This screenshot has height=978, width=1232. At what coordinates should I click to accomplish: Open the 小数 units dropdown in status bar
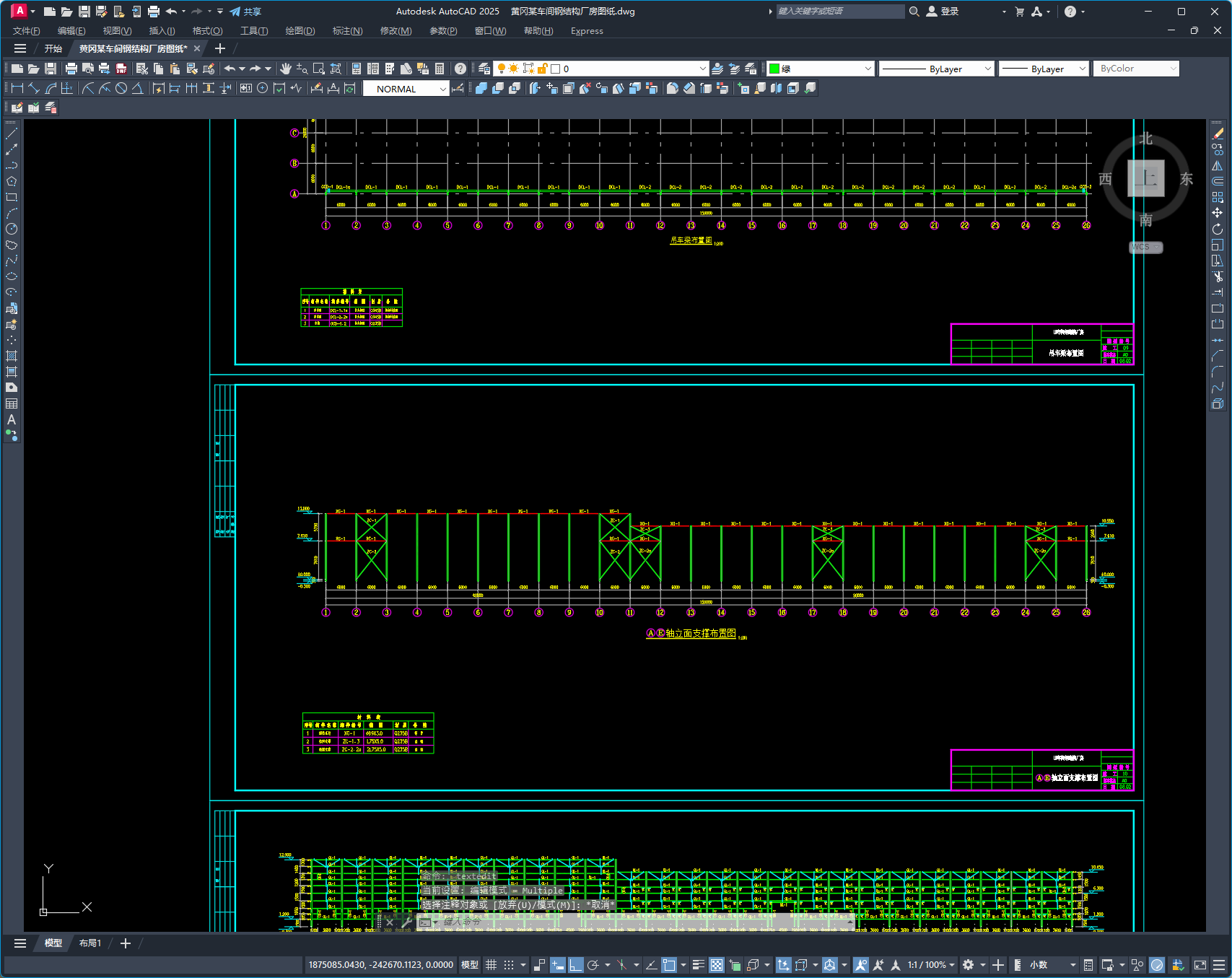point(1052,965)
